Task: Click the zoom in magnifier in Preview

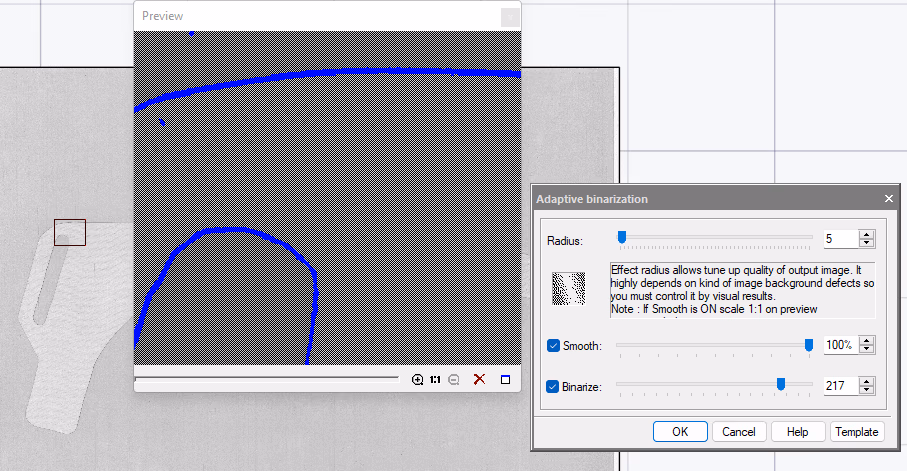Action: pos(417,380)
